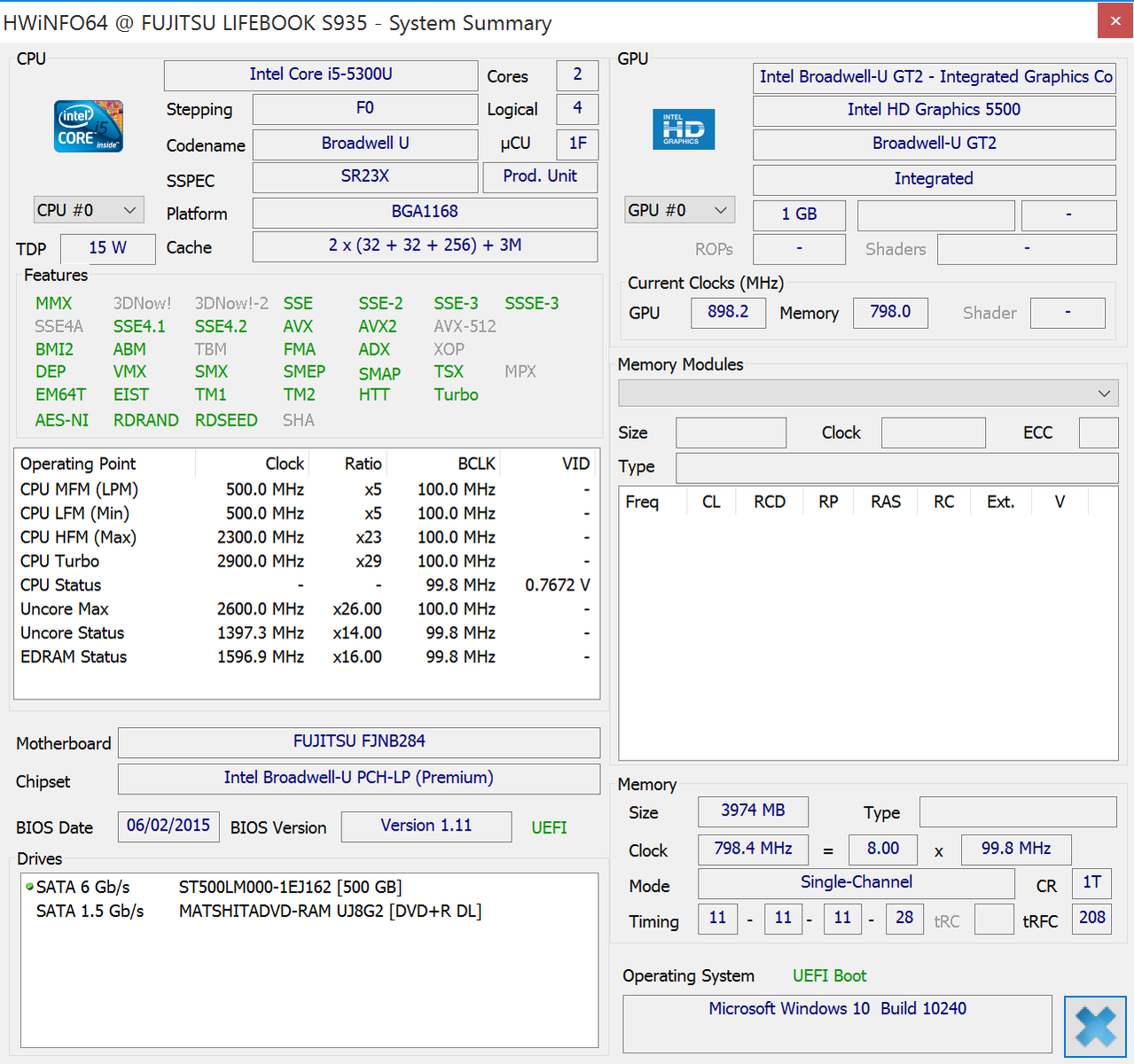This screenshot has height=1064, width=1134.
Task: Select the CPU Turbo row
Action: point(306,561)
